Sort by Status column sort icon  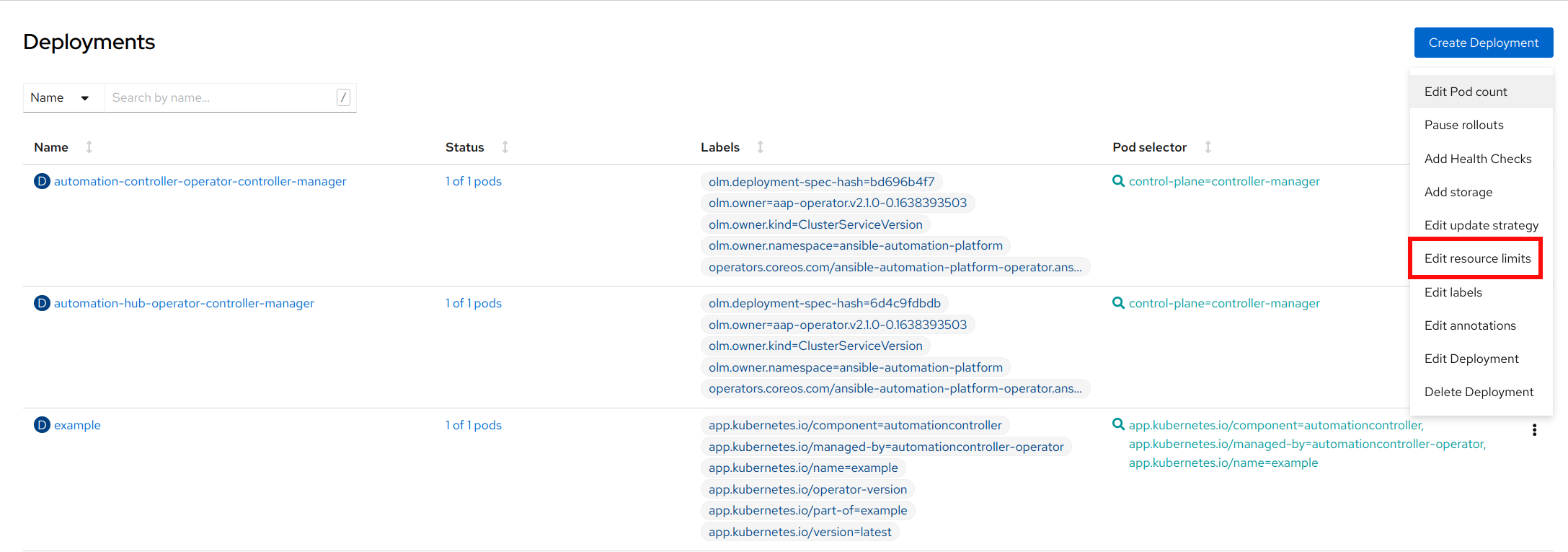(x=505, y=147)
